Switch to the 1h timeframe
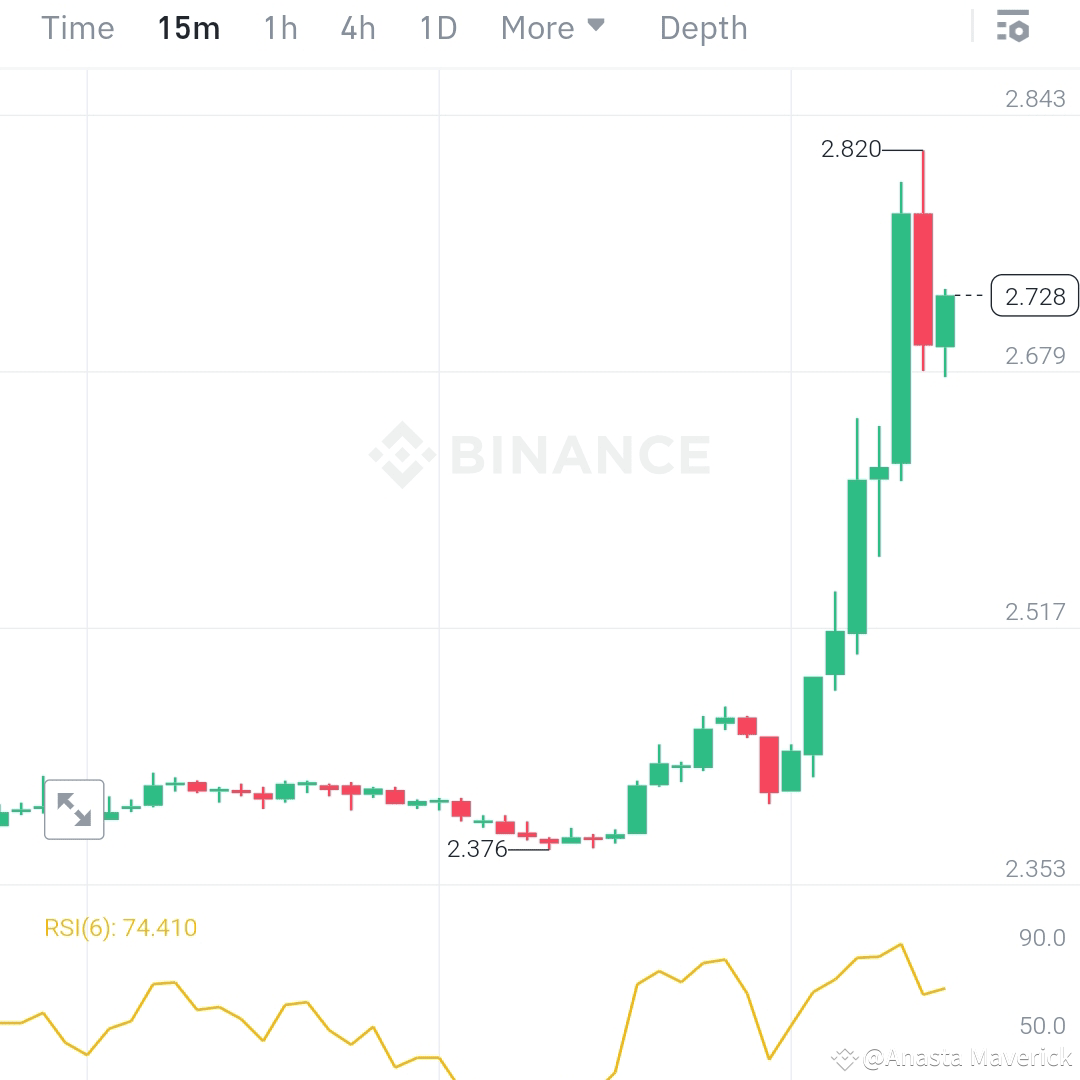1080x1080 pixels. coord(280,28)
